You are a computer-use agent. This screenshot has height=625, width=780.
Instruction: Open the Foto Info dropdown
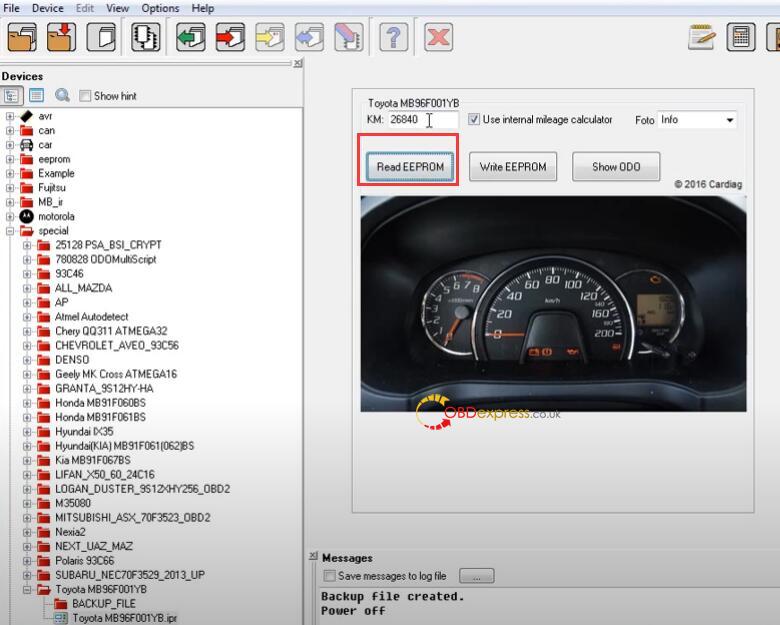(730, 120)
